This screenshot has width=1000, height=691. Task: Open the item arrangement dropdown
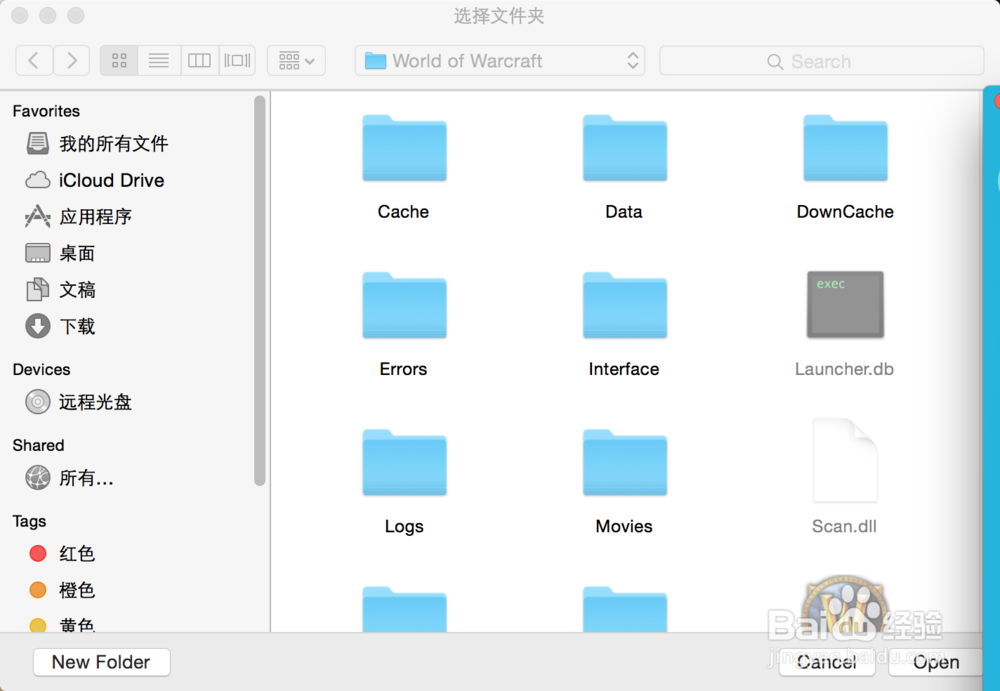click(297, 61)
